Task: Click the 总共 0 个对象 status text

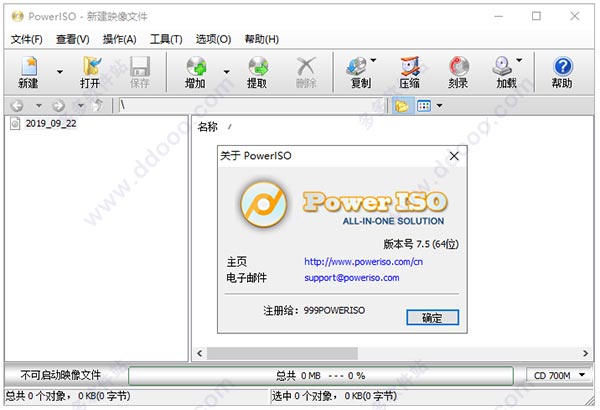Action: tap(68, 396)
